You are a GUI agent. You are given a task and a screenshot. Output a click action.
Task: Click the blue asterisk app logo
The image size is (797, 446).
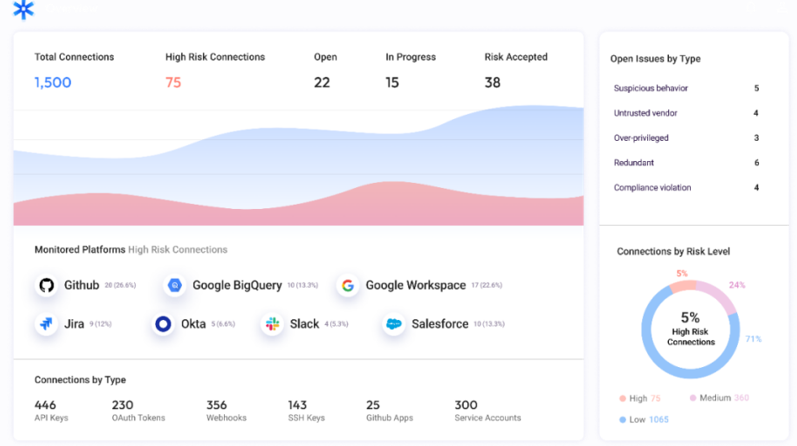point(23,10)
